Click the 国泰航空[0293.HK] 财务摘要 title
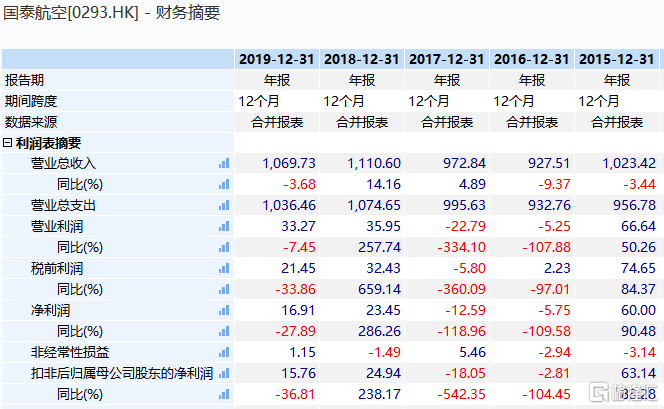 click(x=112, y=14)
